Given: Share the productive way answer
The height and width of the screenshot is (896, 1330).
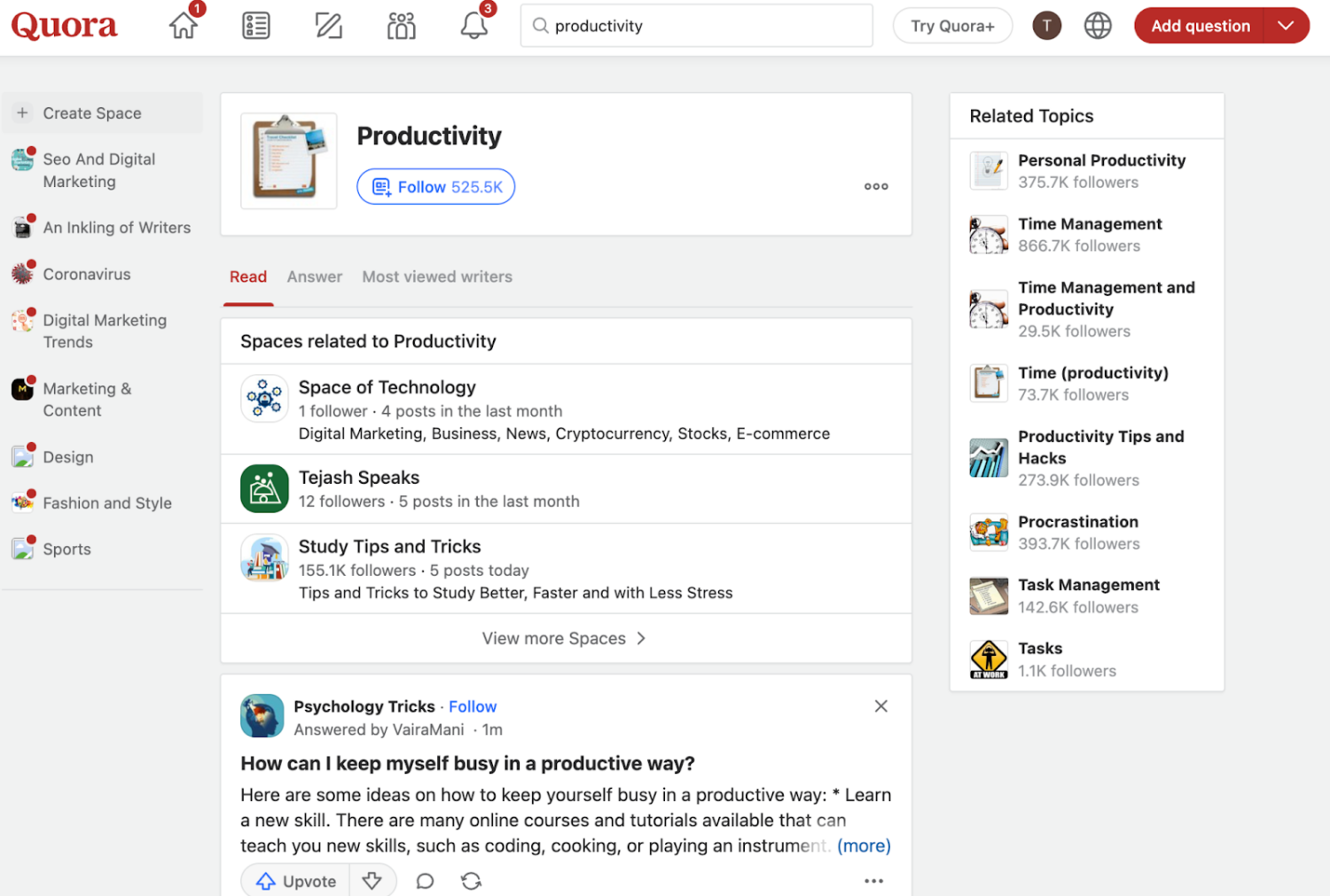Looking at the screenshot, I should pos(471,881).
